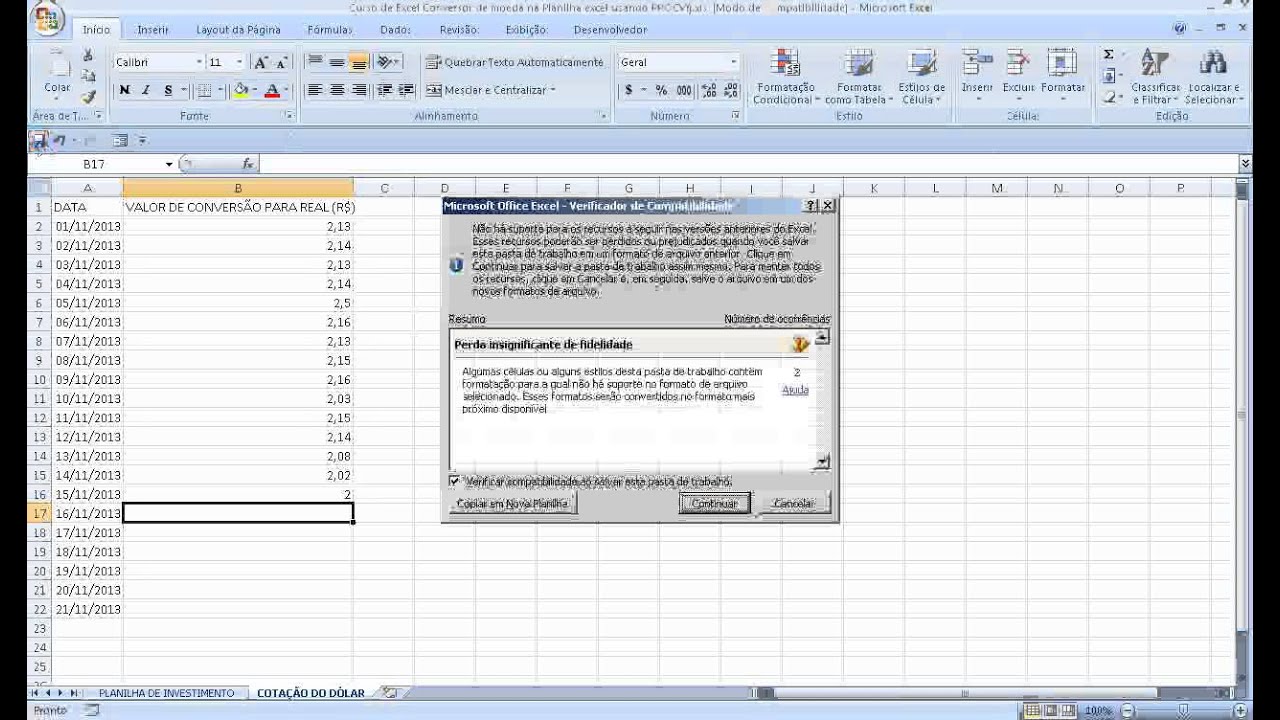Toggle bottom vertical alignment
The height and width of the screenshot is (720, 1280).
pos(360,62)
